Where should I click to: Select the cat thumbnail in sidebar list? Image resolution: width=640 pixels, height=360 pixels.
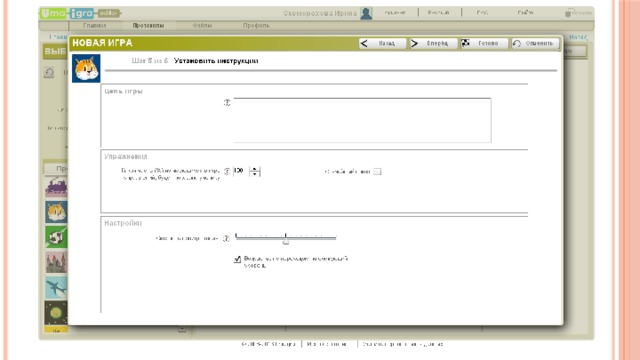coord(56,211)
